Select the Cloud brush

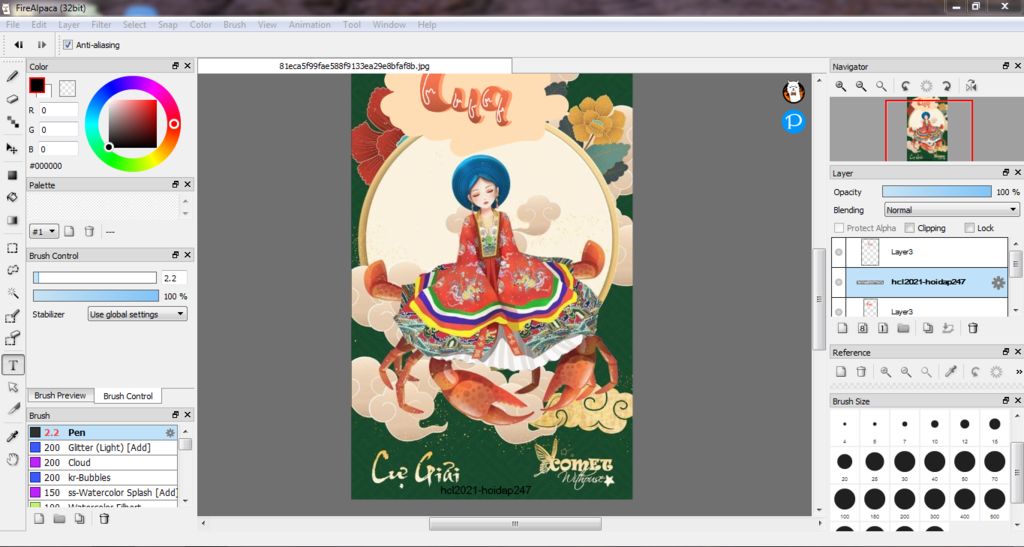click(103, 463)
